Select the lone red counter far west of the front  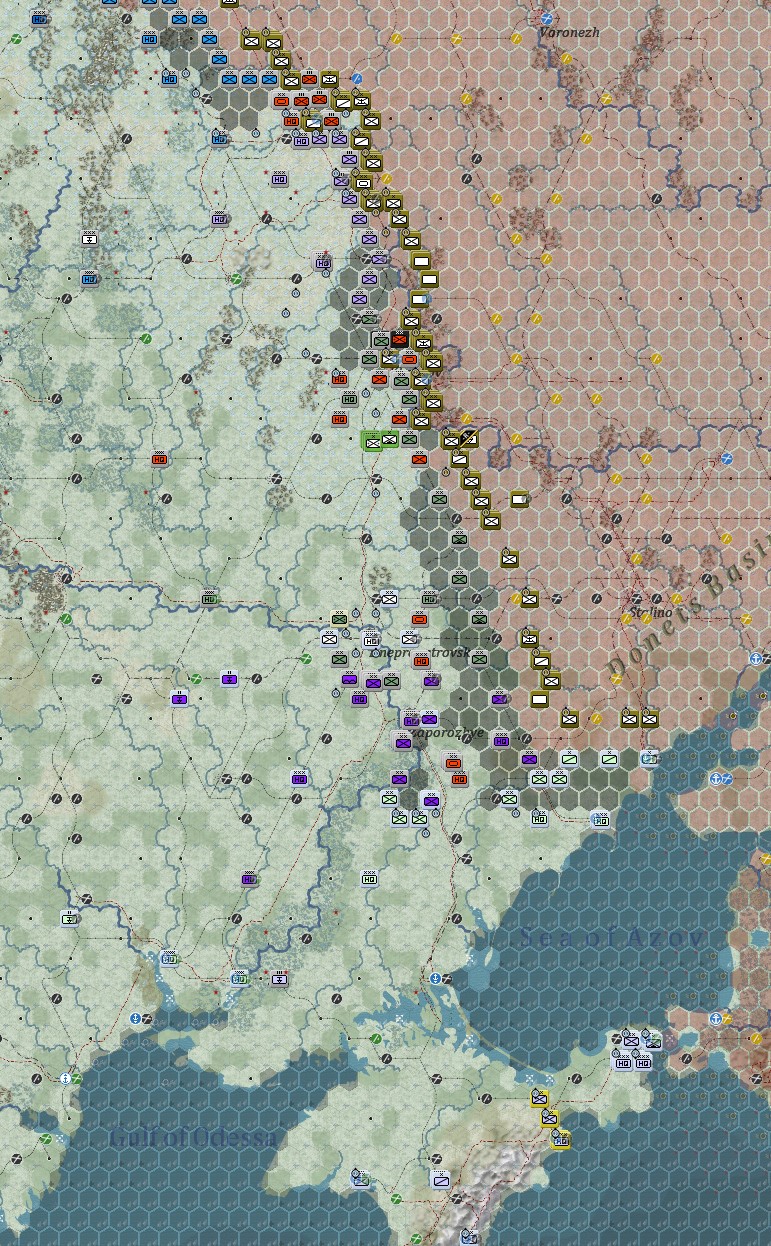click(160, 458)
